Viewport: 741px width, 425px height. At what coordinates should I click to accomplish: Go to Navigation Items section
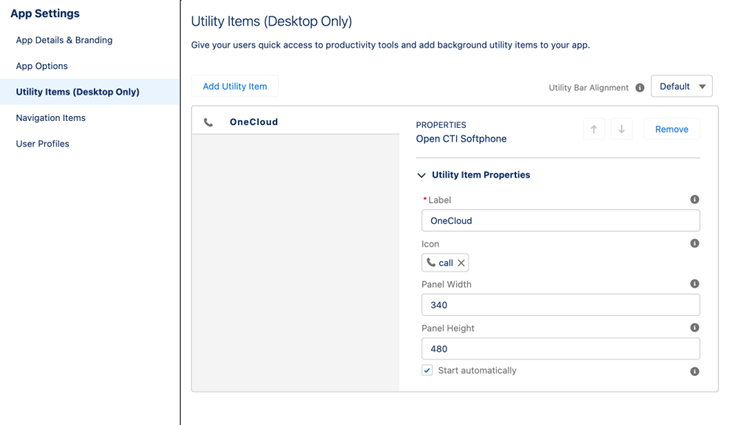(x=51, y=118)
